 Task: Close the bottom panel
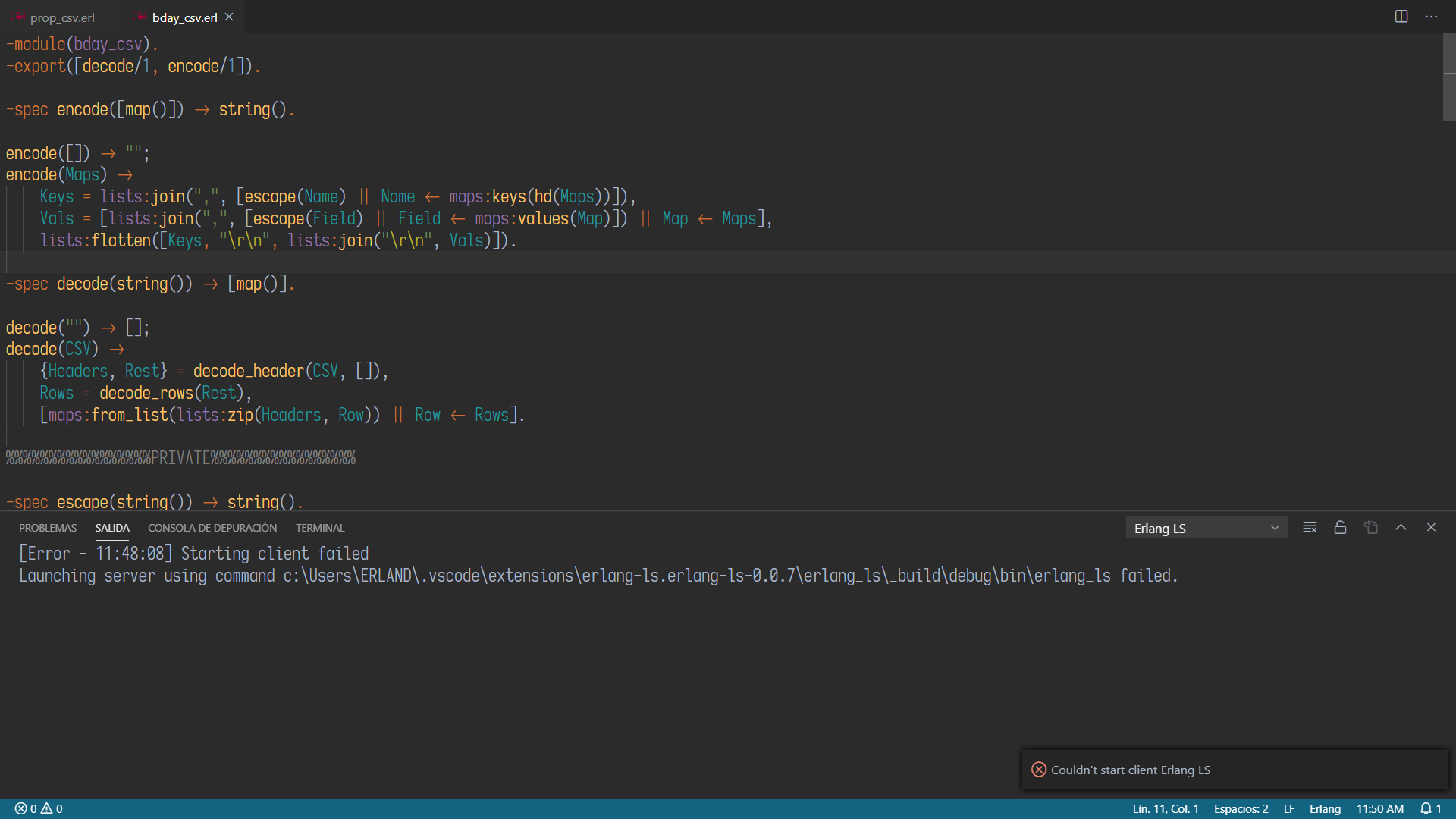pyautogui.click(x=1431, y=528)
